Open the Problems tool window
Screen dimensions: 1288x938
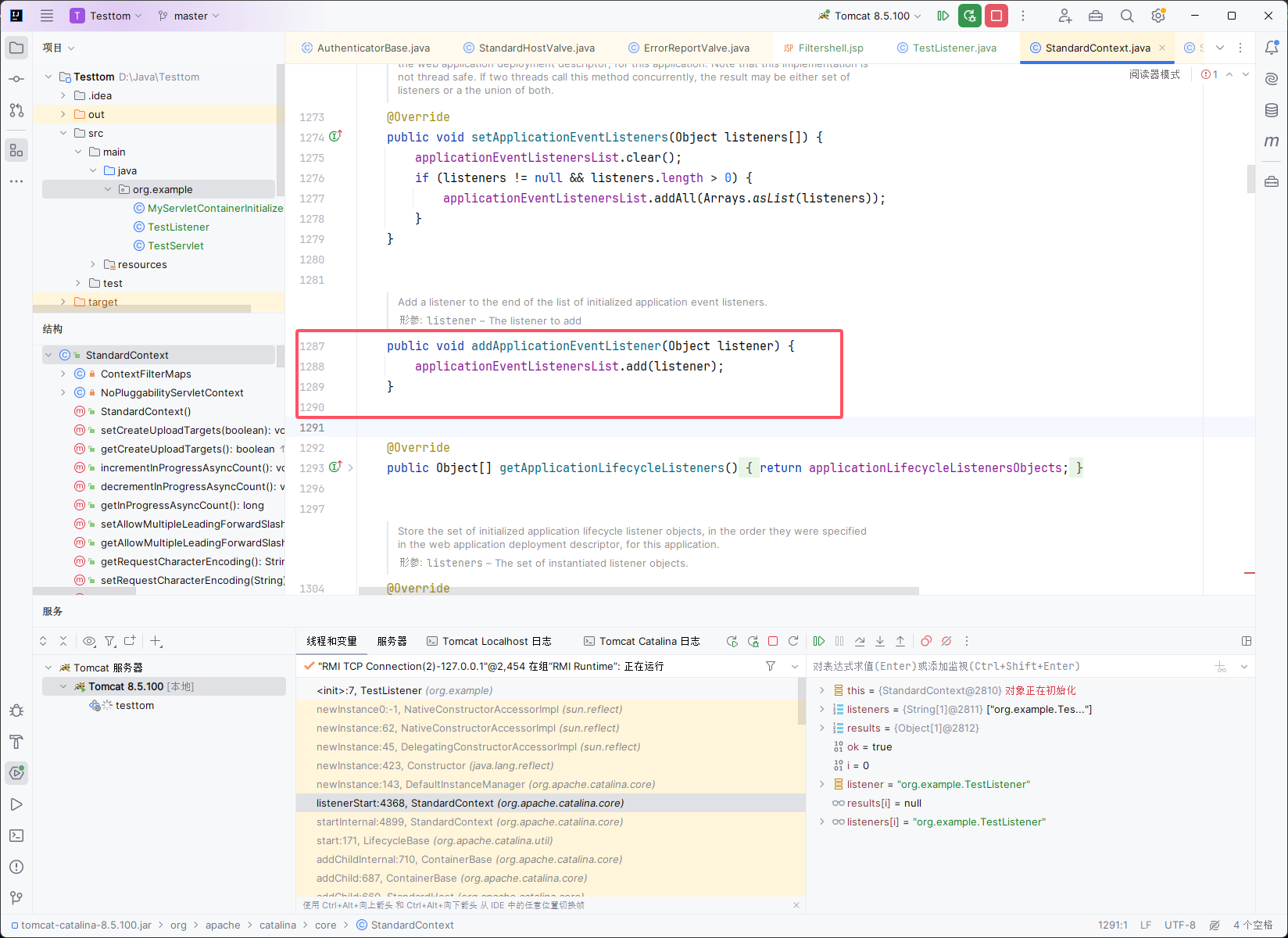[x=16, y=867]
